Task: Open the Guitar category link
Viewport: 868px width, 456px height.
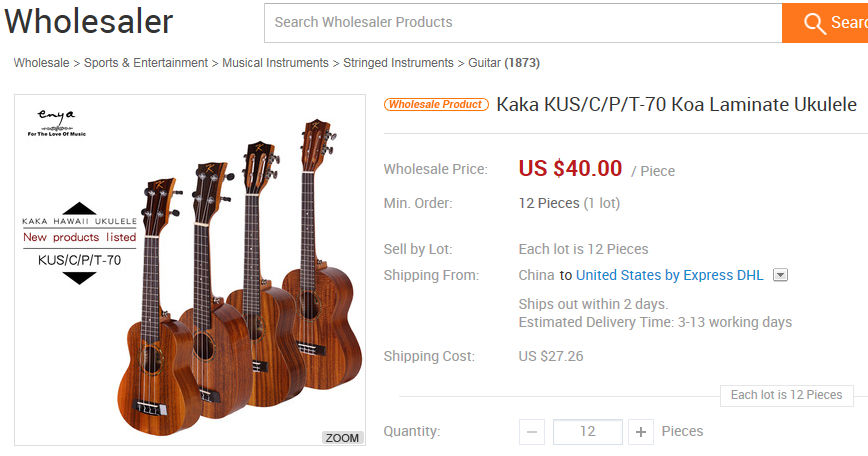Action: [x=485, y=63]
